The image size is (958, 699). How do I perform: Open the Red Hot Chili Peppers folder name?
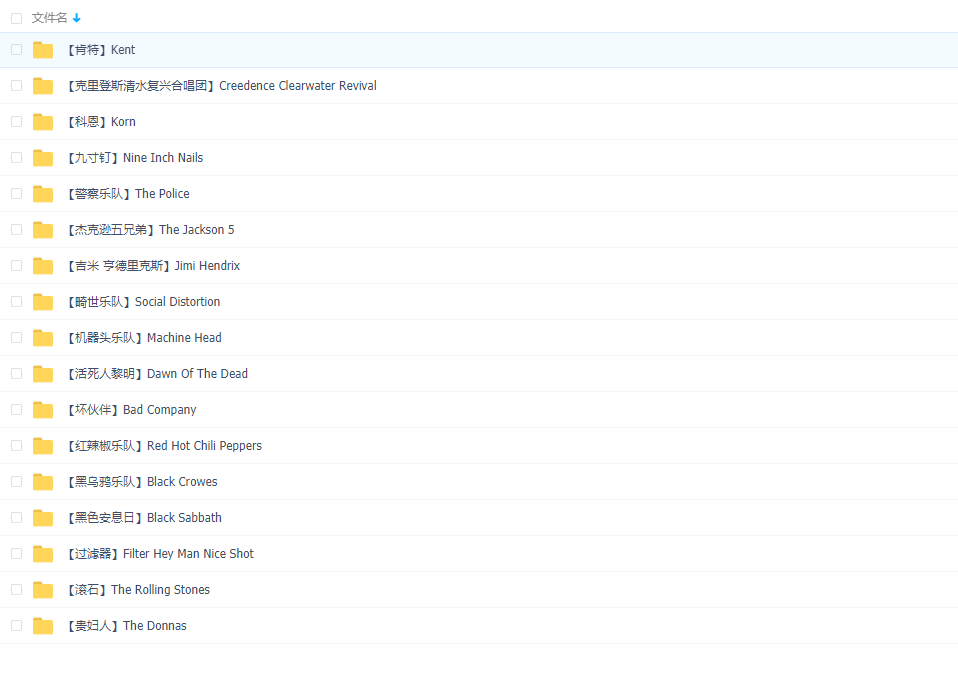[x=164, y=447]
